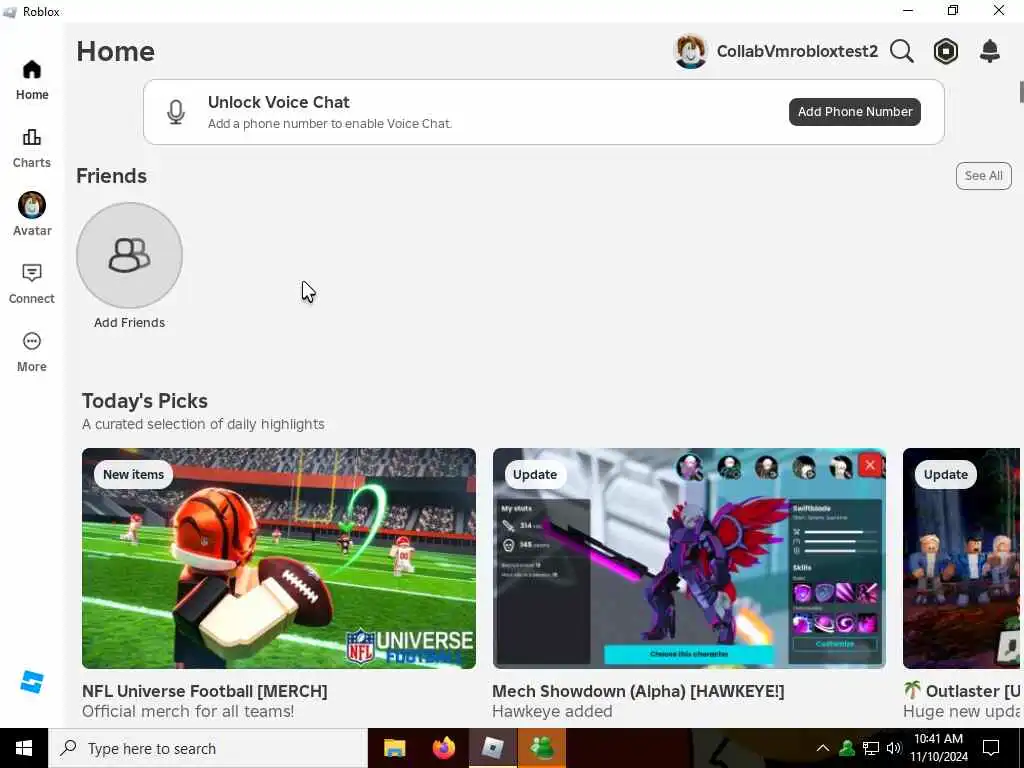Click Add Phone Number button
Viewport: 1024px width, 768px height.
[855, 112]
